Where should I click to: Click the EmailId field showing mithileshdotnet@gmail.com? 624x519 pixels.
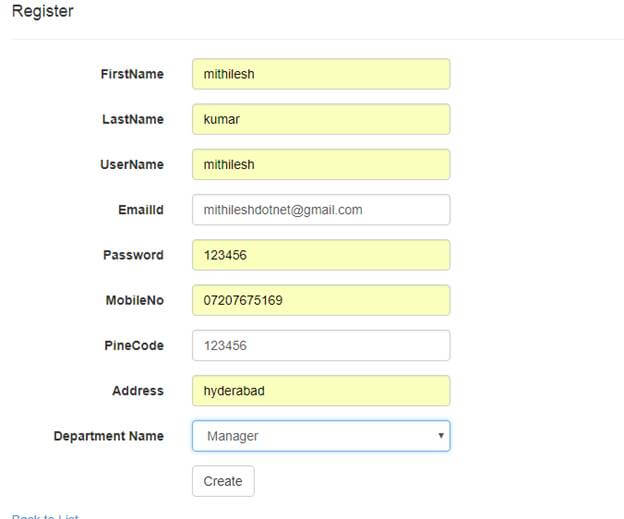[320, 210]
